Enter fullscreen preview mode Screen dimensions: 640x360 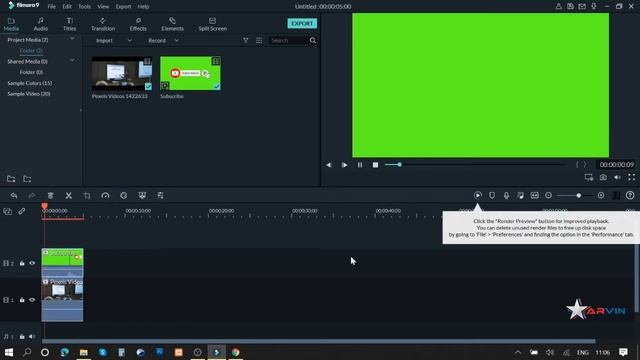[631, 177]
